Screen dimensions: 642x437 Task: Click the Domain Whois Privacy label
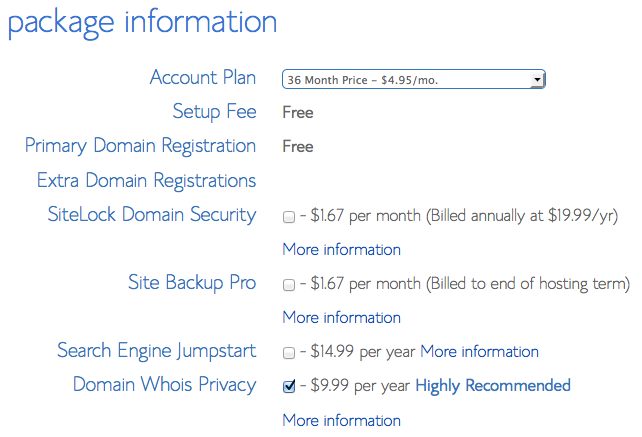coord(164,385)
